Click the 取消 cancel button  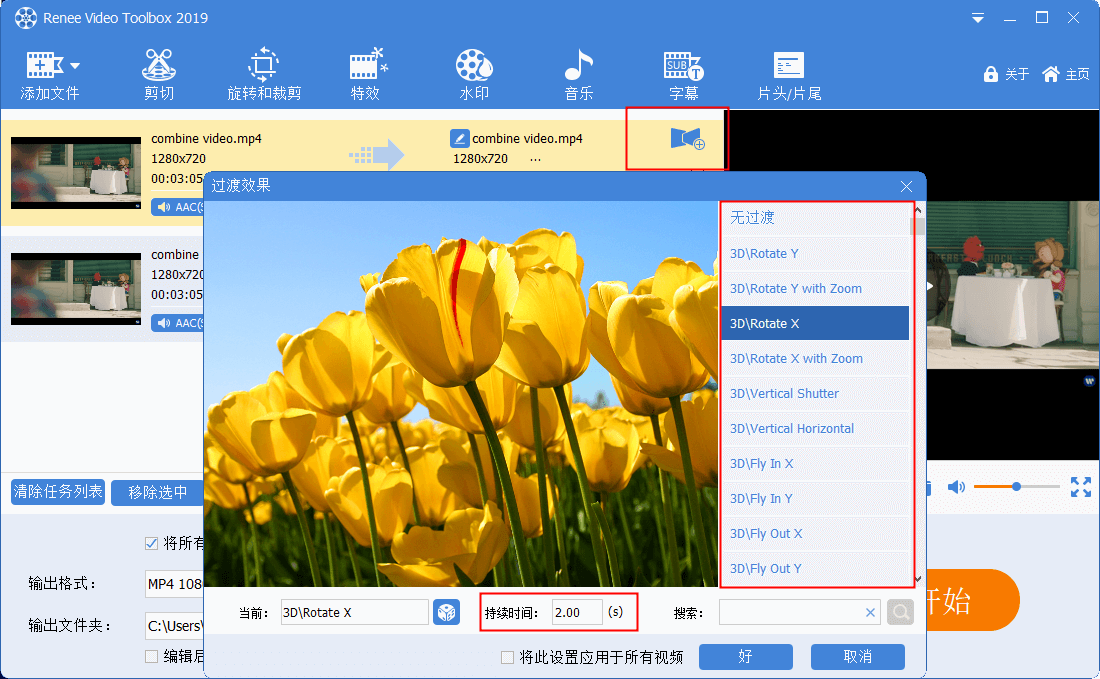[857, 657]
